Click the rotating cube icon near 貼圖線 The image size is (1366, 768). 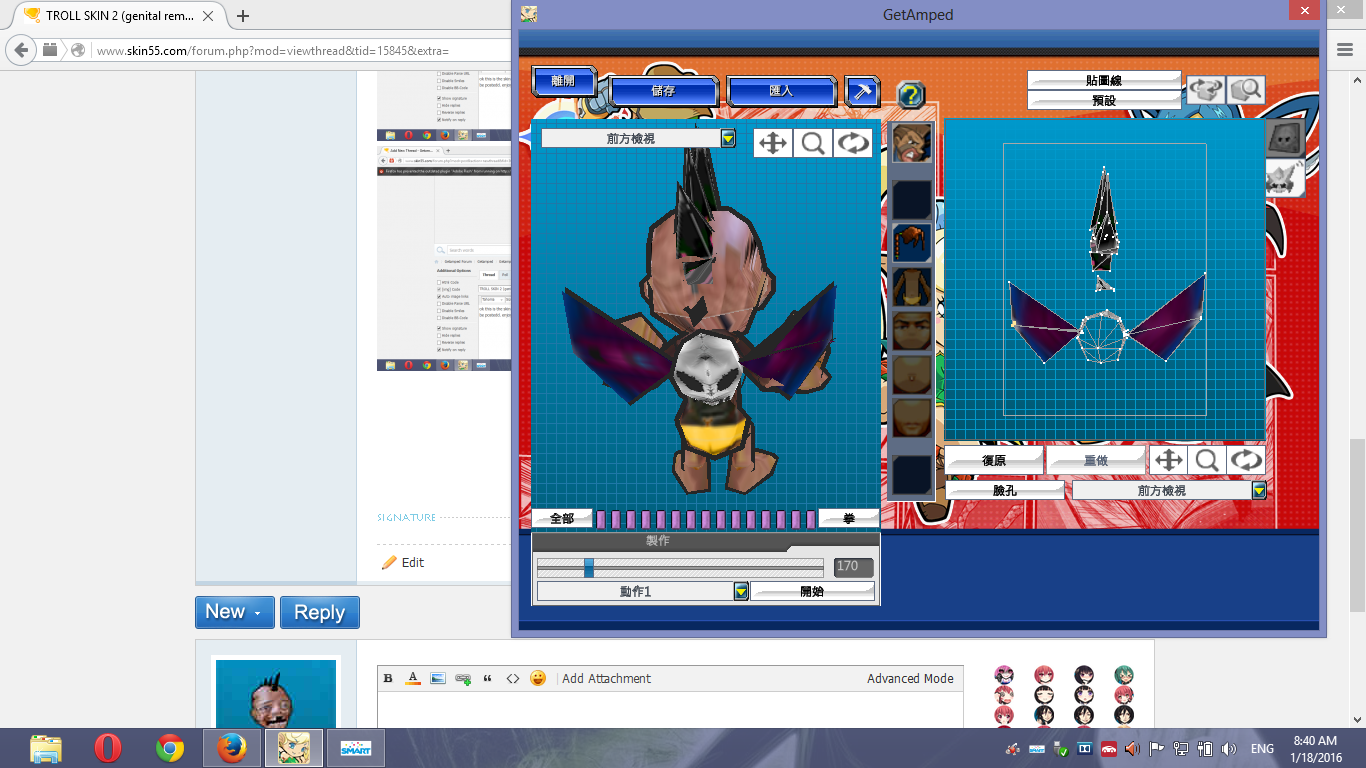point(1206,90)
